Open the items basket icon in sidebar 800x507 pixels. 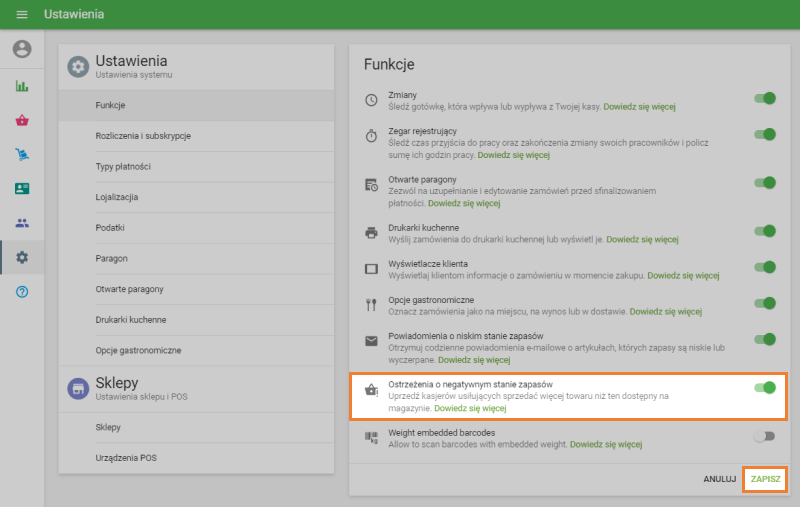22,120
